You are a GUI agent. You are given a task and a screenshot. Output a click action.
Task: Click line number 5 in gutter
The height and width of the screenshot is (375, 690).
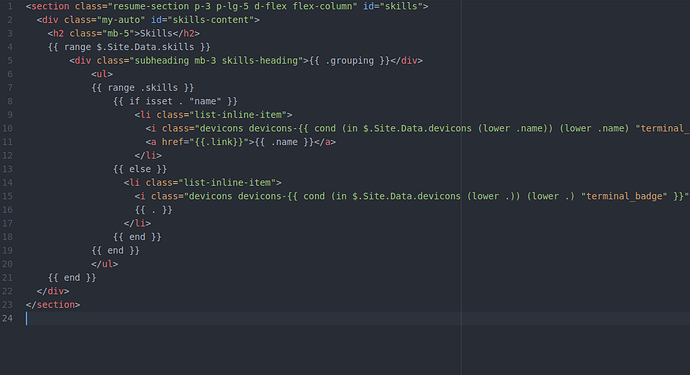10,60
